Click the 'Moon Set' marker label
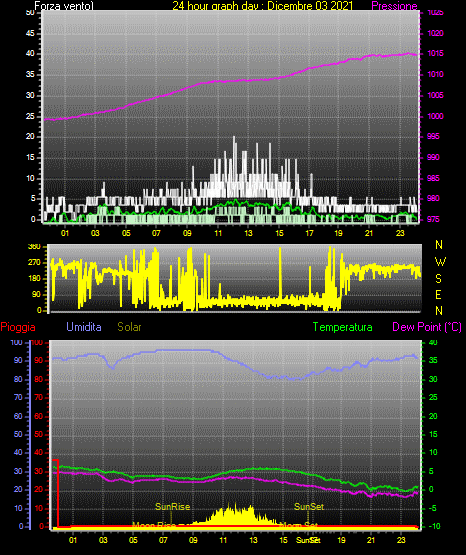The width and height of the screenshot is (466, 555). pos(299,525)
